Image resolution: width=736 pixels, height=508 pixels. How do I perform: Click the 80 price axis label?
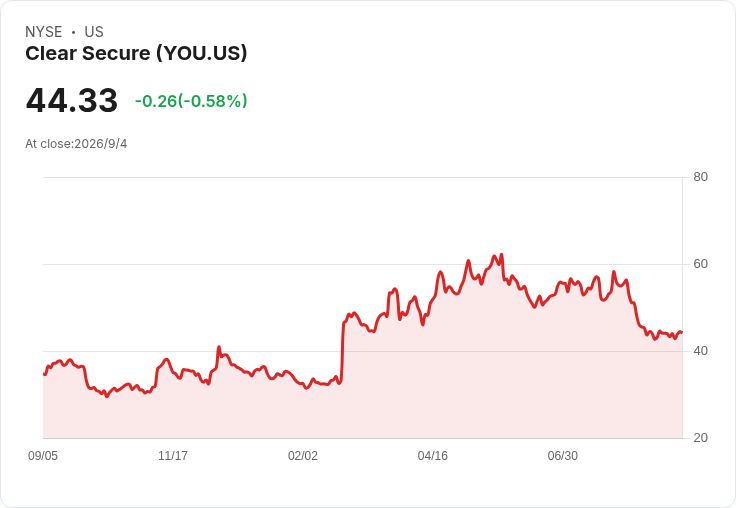[x=700, y=177]
